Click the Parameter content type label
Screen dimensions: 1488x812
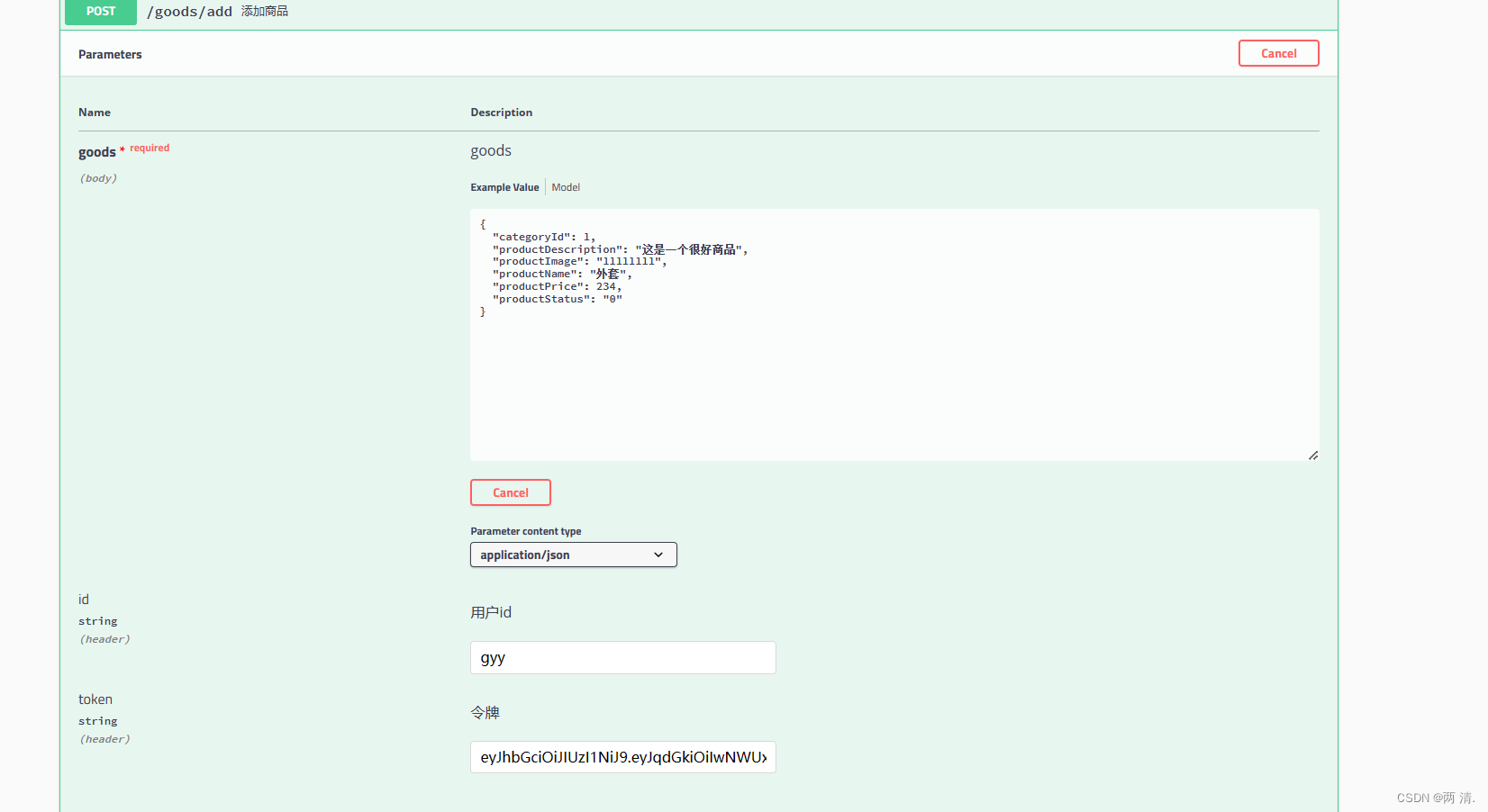click(x=526, y=531)
